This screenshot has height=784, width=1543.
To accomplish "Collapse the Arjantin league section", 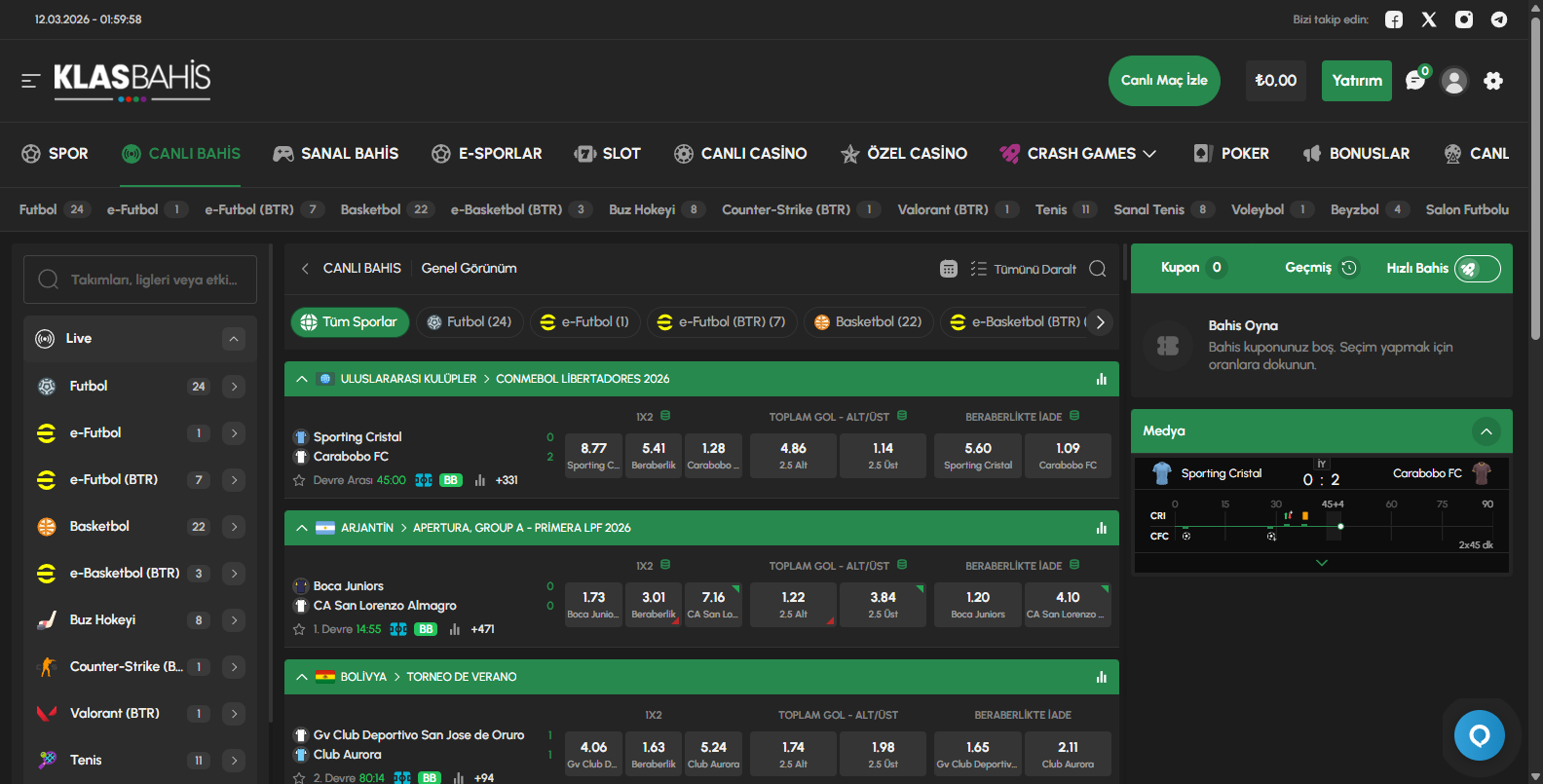I will pyautogui.click(x=302, y=528).
